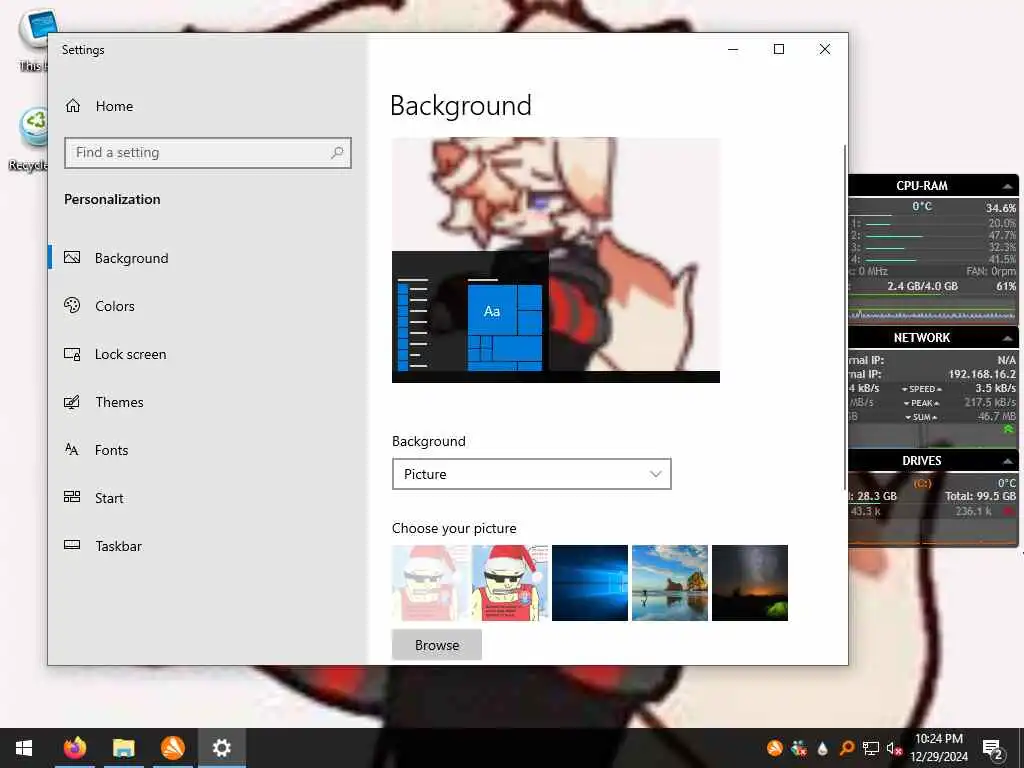Open the Lock screen settings page
The width and height of the screenshot is (1024, 768).
(131, 354)
